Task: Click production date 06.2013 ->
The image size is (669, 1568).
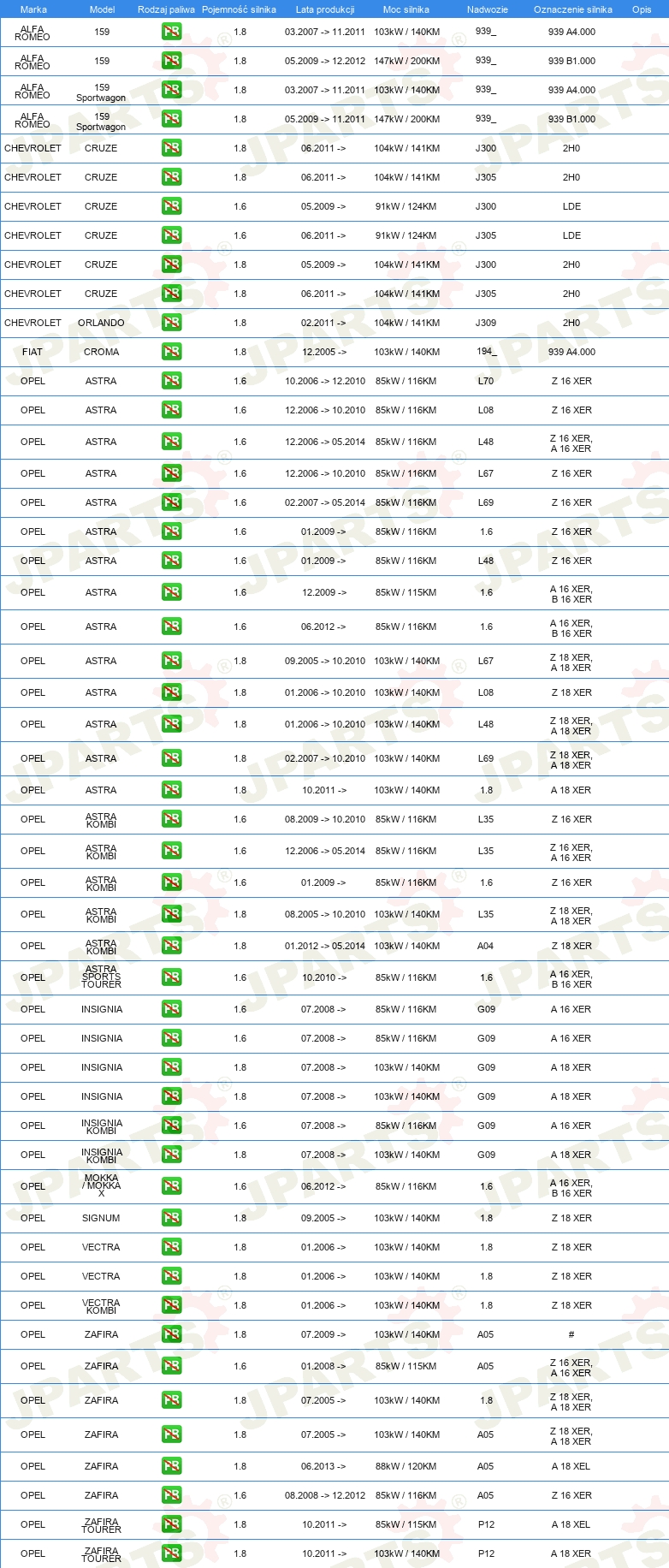Action: click(323, 1466)
